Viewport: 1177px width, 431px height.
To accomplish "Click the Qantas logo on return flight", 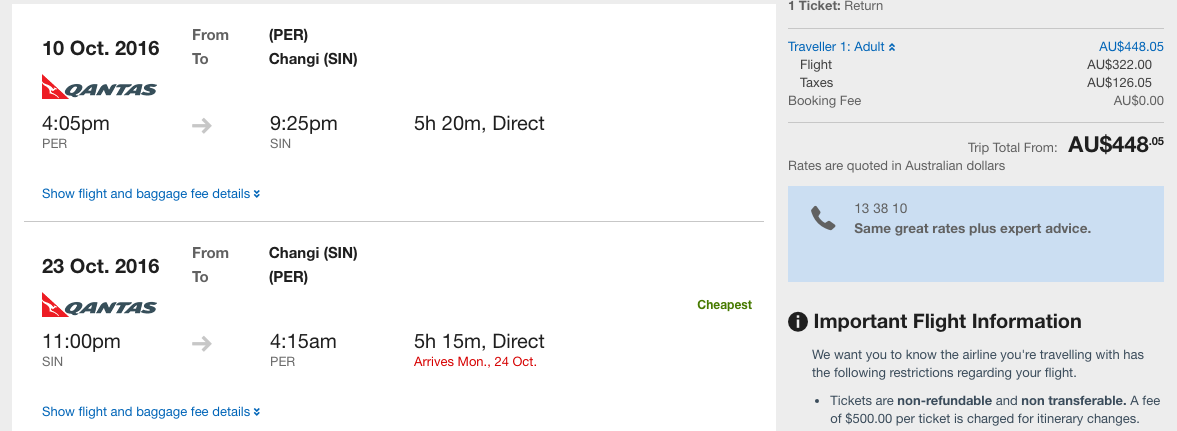I will pyautogui.click(x=99, y=305).
